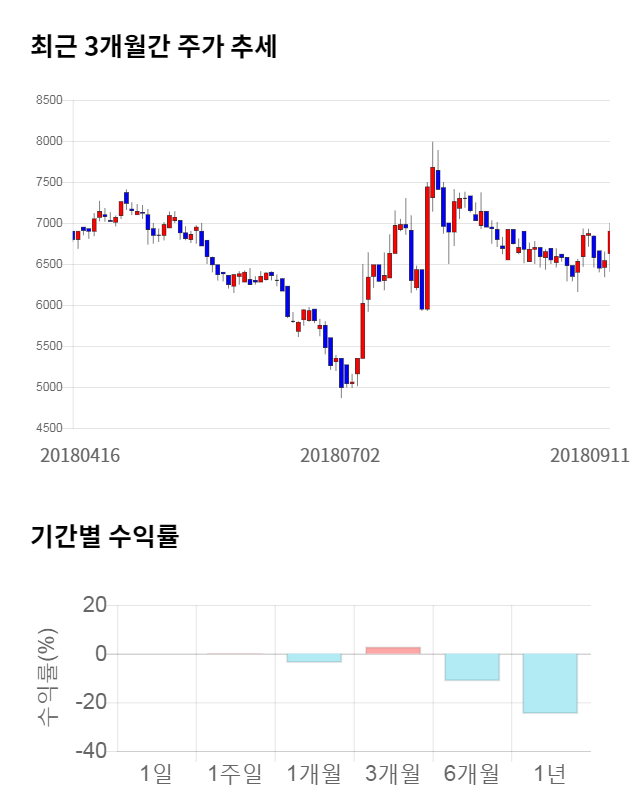Viewport: 640px width, 810px height.
Task: Select the 20180702 date label
Action: [340, 455]
